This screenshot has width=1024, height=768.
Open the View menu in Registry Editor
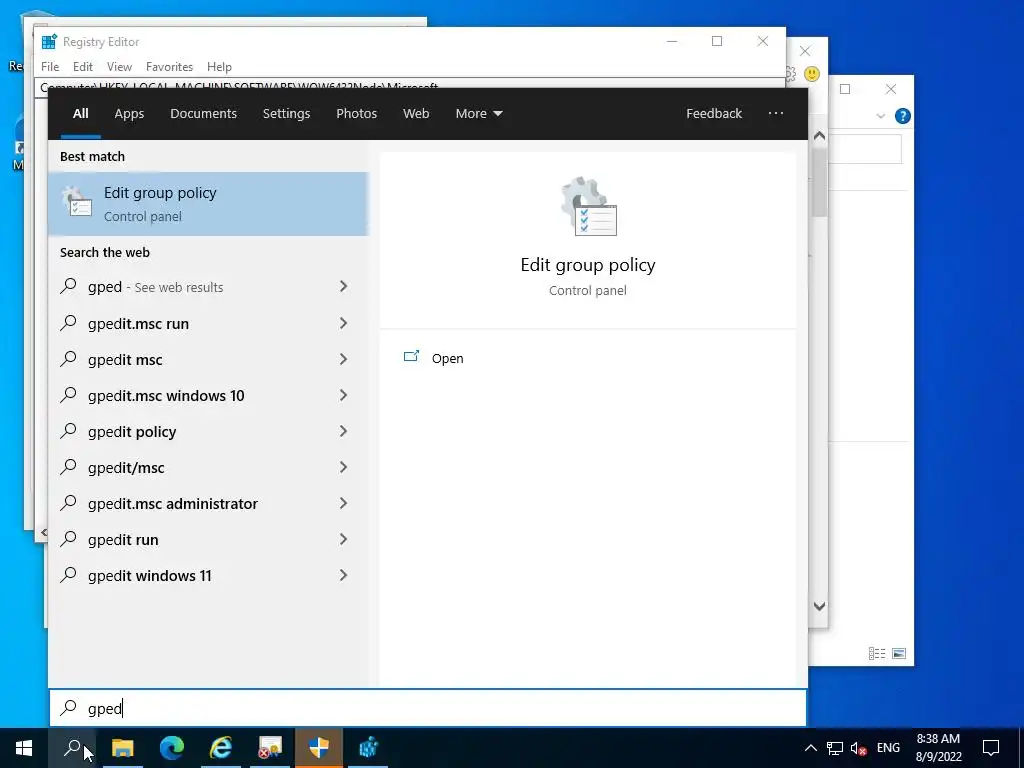(x=120, y=67)
